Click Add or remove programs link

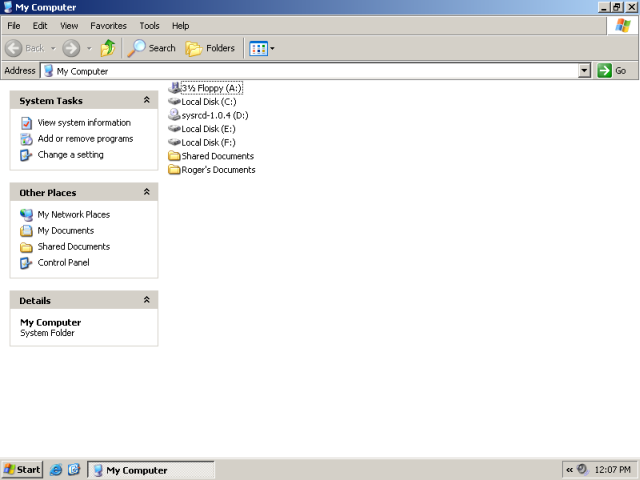coord(85,139)
